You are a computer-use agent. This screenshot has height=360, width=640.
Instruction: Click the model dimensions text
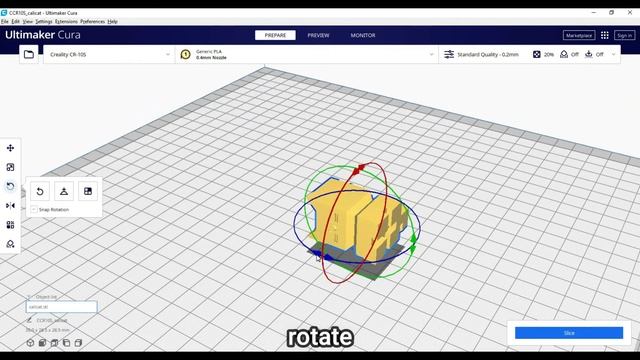(x=48, y=330)
